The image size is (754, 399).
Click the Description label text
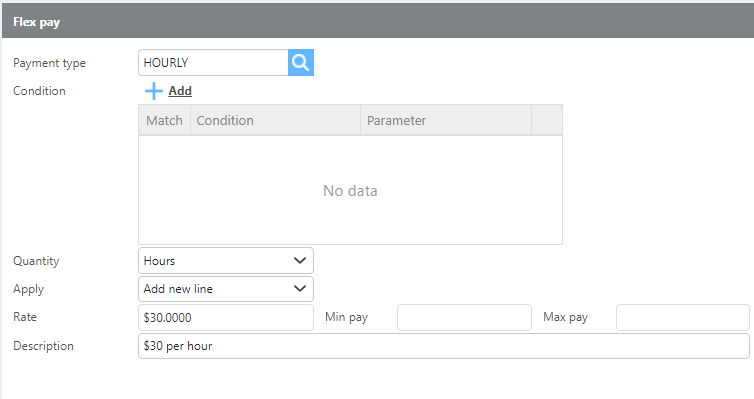[x=43, y=346]
